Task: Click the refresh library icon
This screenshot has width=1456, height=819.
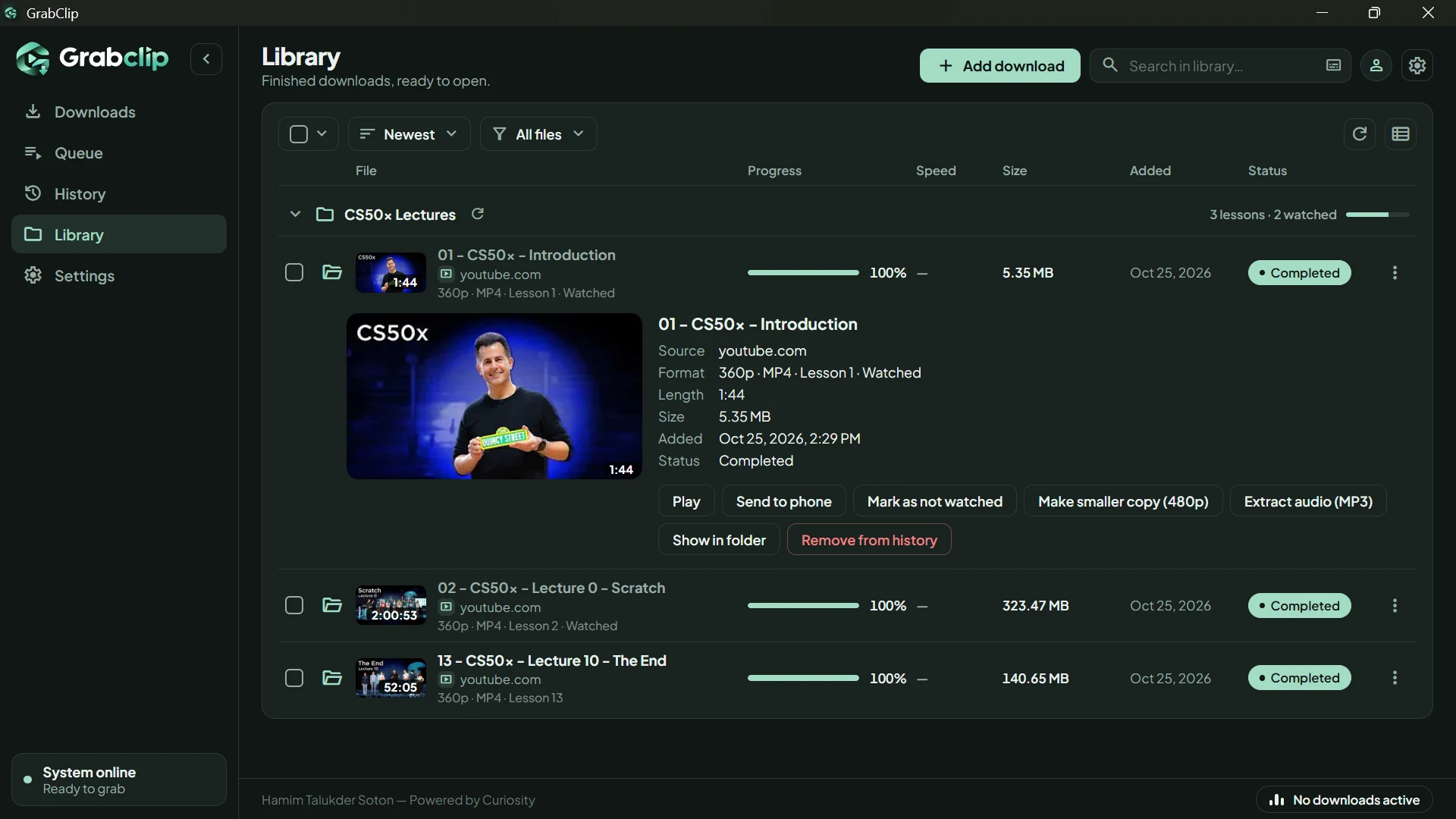Action: 1360,134
